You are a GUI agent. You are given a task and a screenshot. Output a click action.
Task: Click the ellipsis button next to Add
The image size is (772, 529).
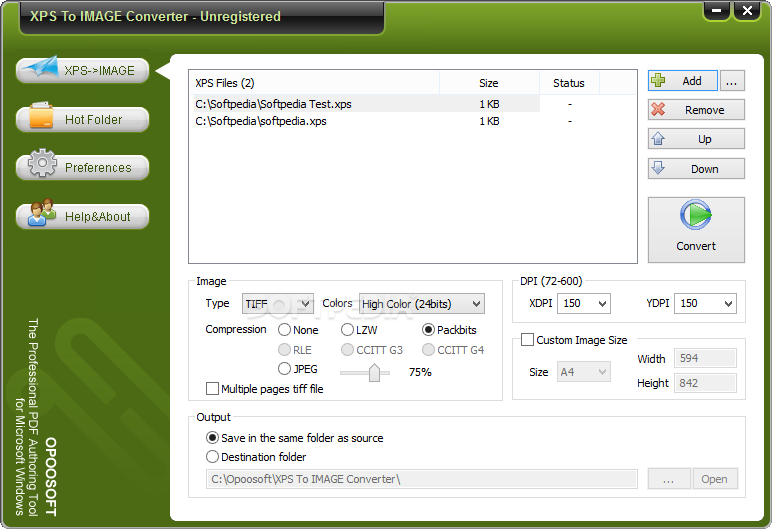coord(732,80)
